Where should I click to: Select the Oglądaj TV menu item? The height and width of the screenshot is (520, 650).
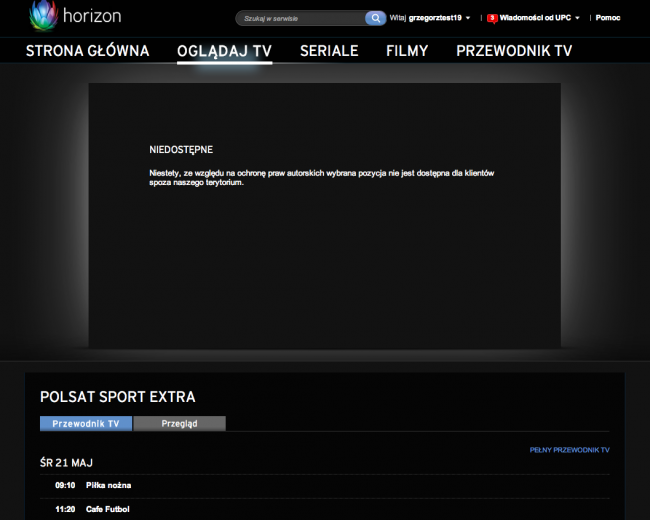(224, 51)
